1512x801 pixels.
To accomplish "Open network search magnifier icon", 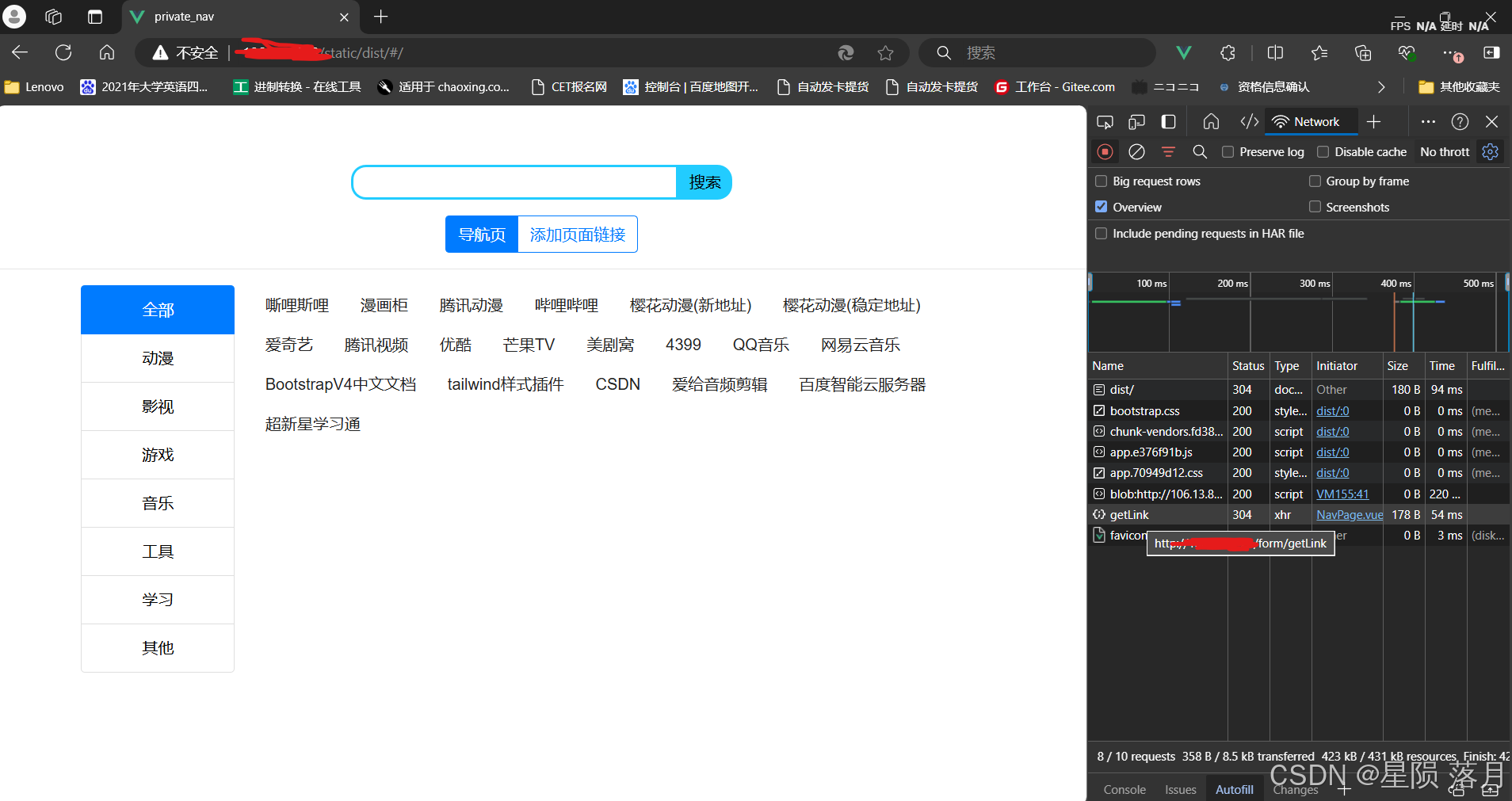I will point(1200,151).
